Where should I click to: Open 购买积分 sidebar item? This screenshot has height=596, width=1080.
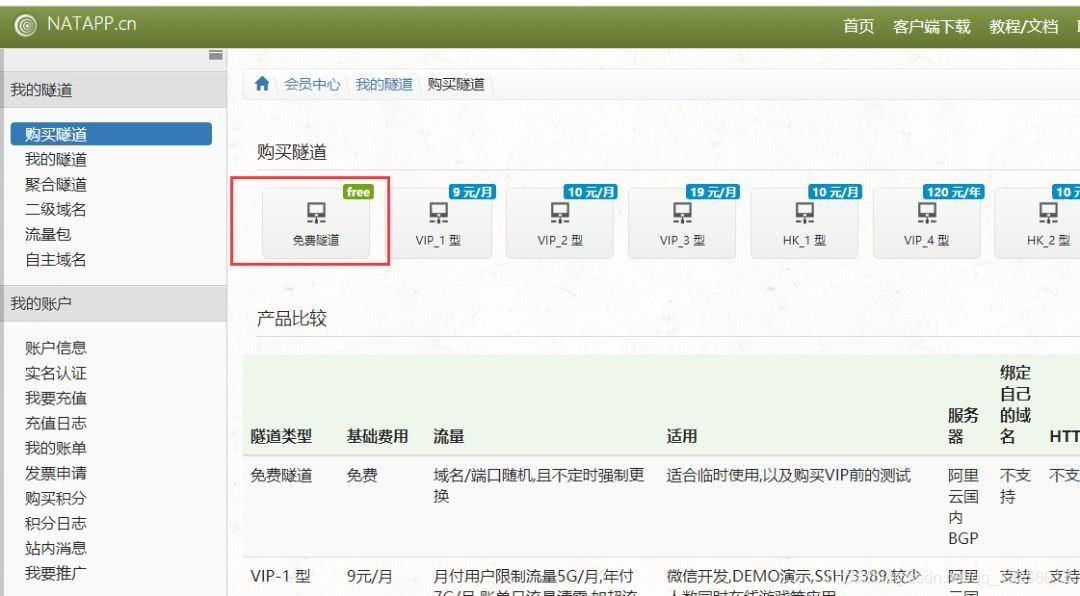click(x=56, y=497)
